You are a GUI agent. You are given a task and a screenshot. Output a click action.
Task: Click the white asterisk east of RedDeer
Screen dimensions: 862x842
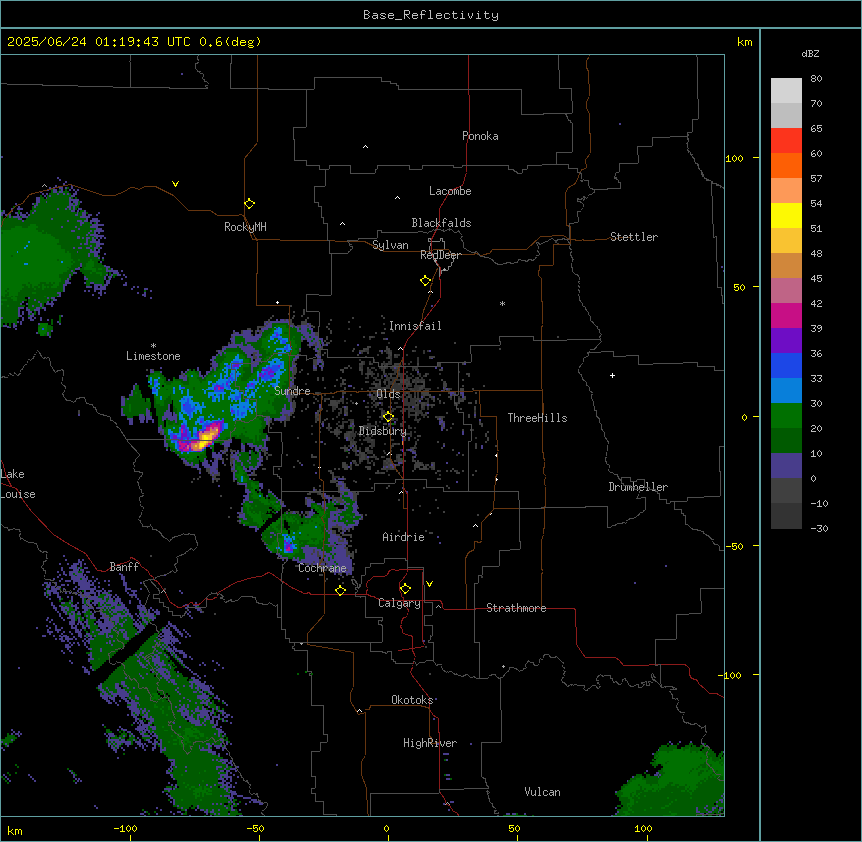coord(502,303)
